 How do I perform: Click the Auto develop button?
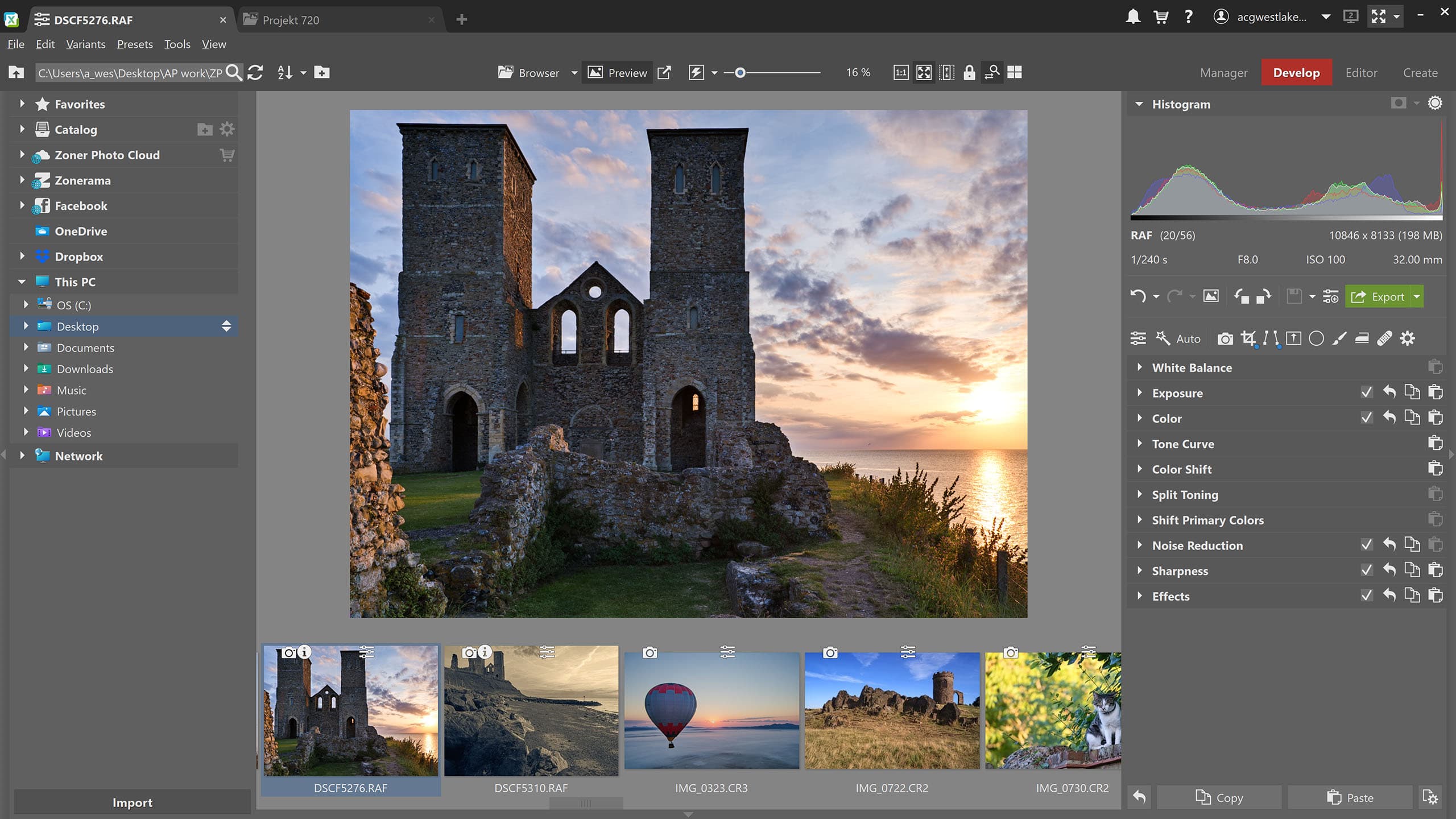point(1188,338)
